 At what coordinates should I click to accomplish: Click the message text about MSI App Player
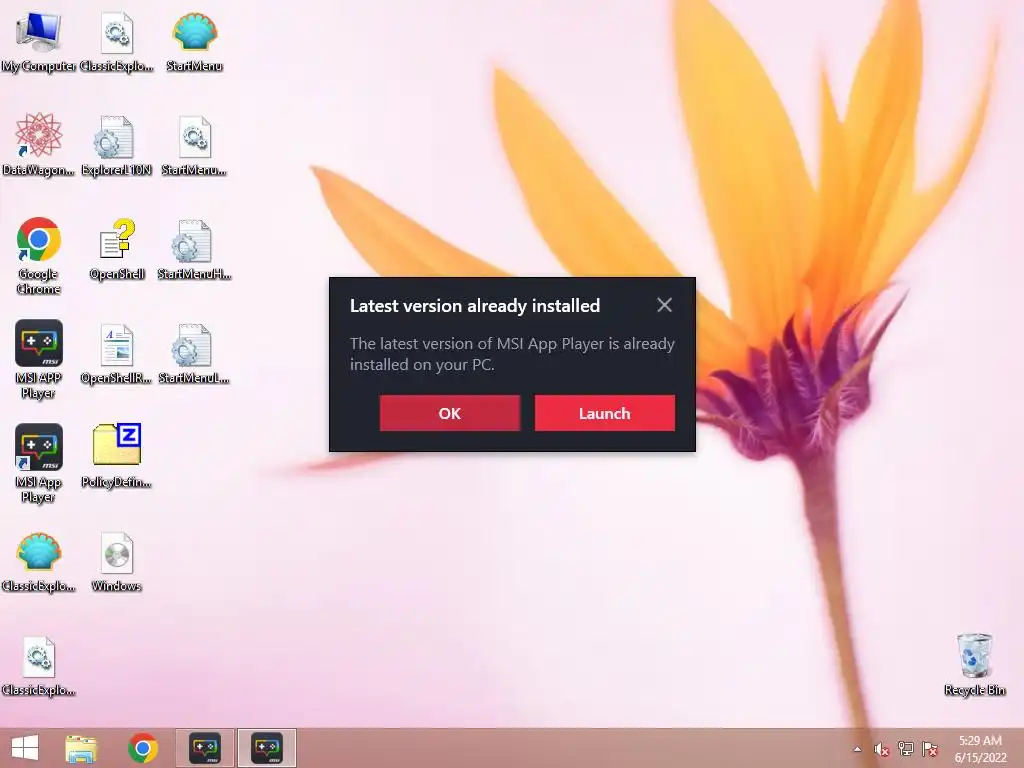[512, 354]
